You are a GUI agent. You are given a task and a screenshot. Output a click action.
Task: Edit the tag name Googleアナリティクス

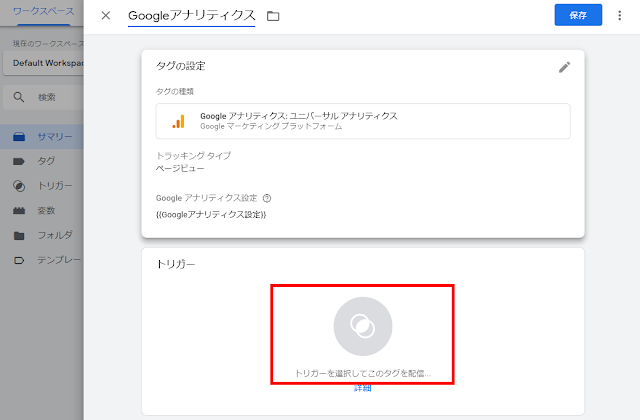pos(191,16)
